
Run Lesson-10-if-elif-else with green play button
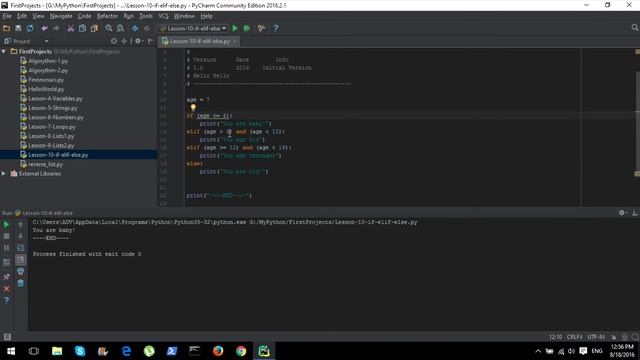[235, 28]
